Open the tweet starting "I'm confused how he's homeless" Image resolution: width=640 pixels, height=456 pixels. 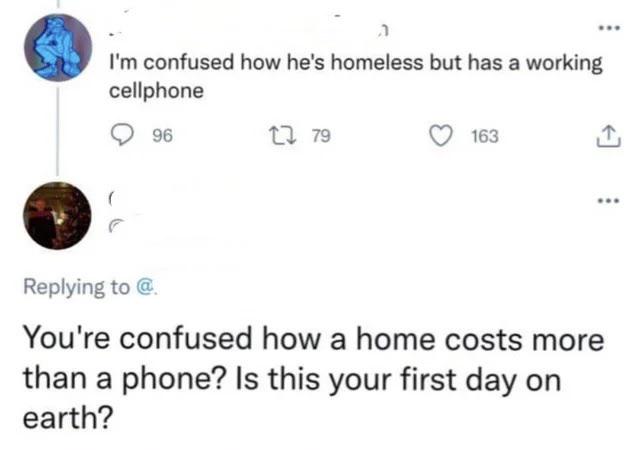[x=355, y=63]
